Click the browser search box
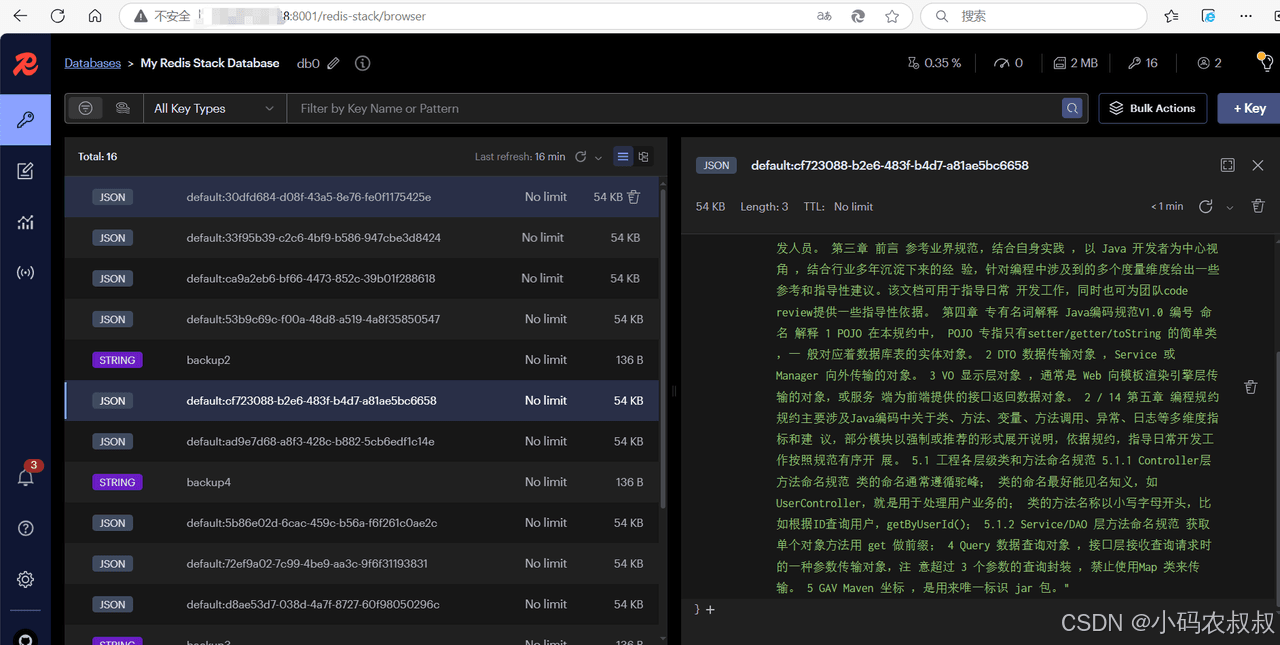The width and height of the screenshot is (1280, 645). click(1034, 16)
